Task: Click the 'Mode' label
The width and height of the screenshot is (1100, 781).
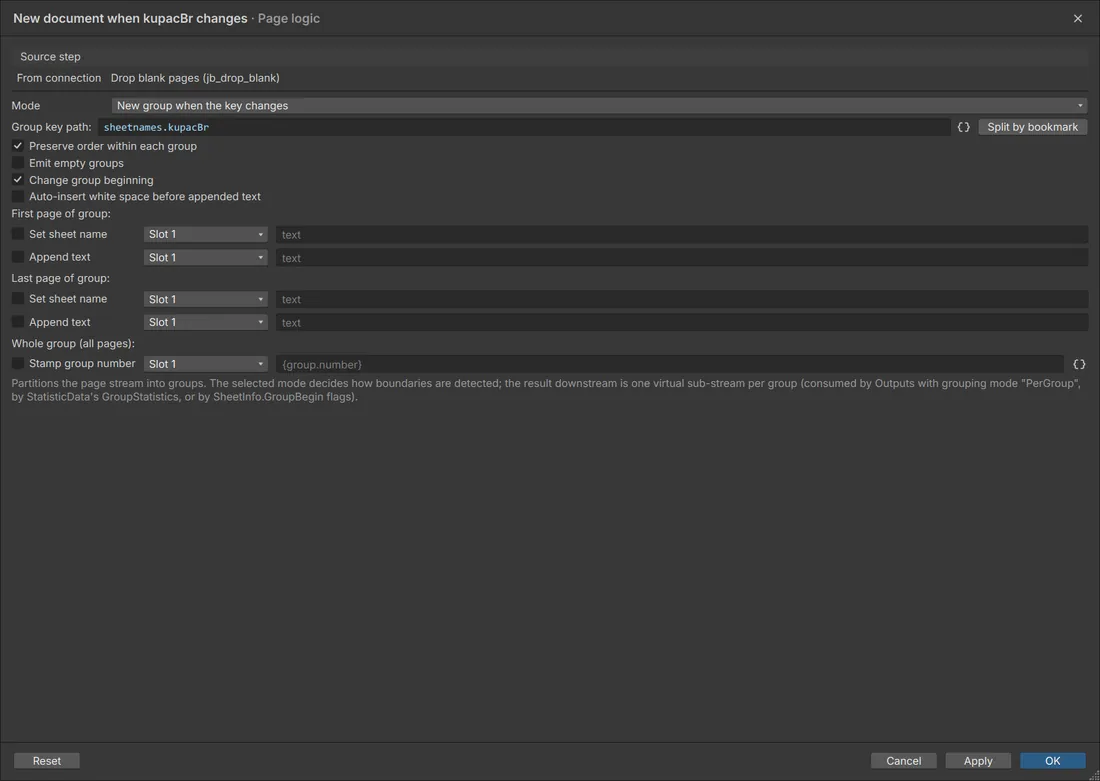Action: point(26,105)
